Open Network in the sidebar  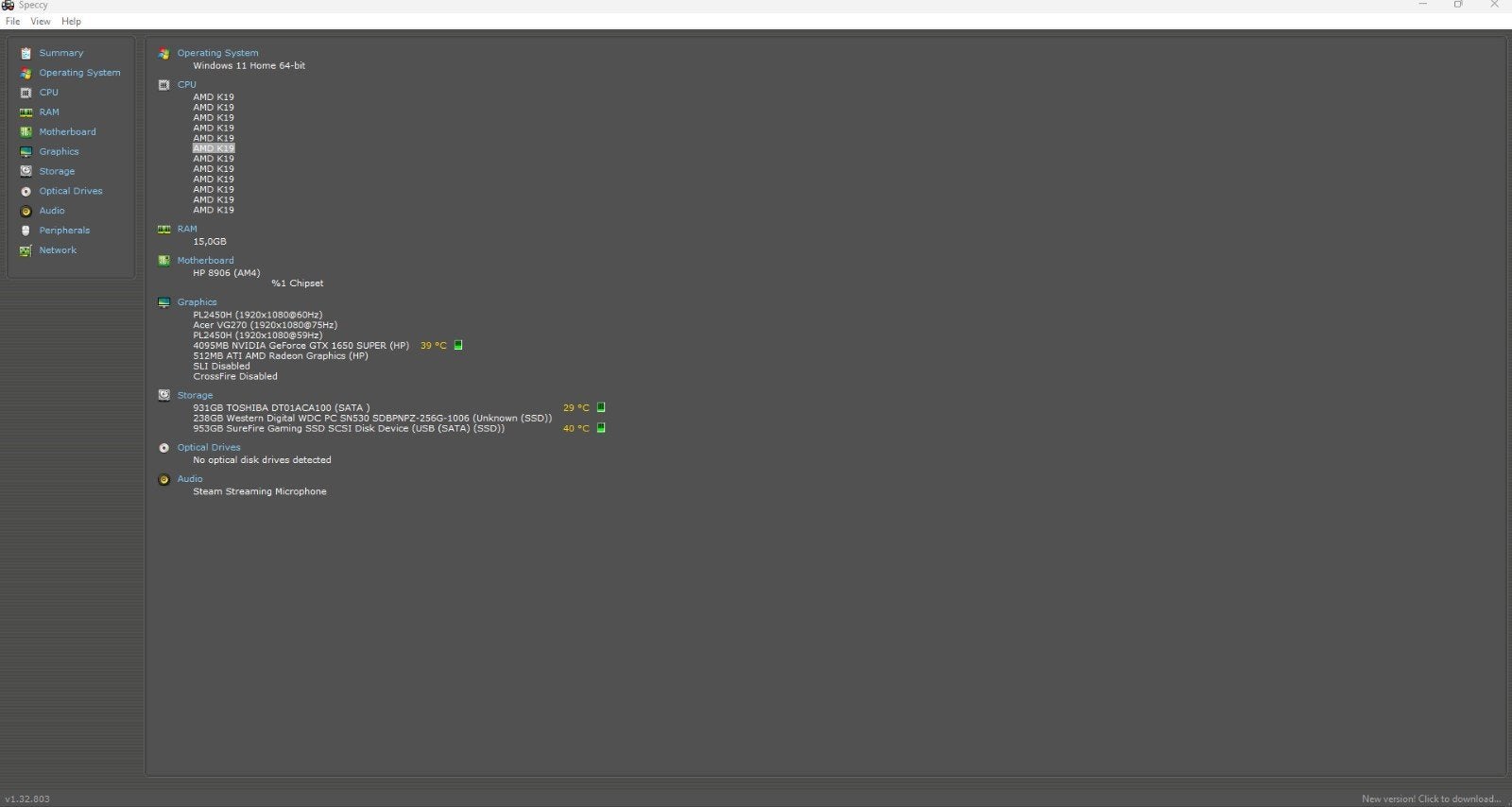(58, 250)
